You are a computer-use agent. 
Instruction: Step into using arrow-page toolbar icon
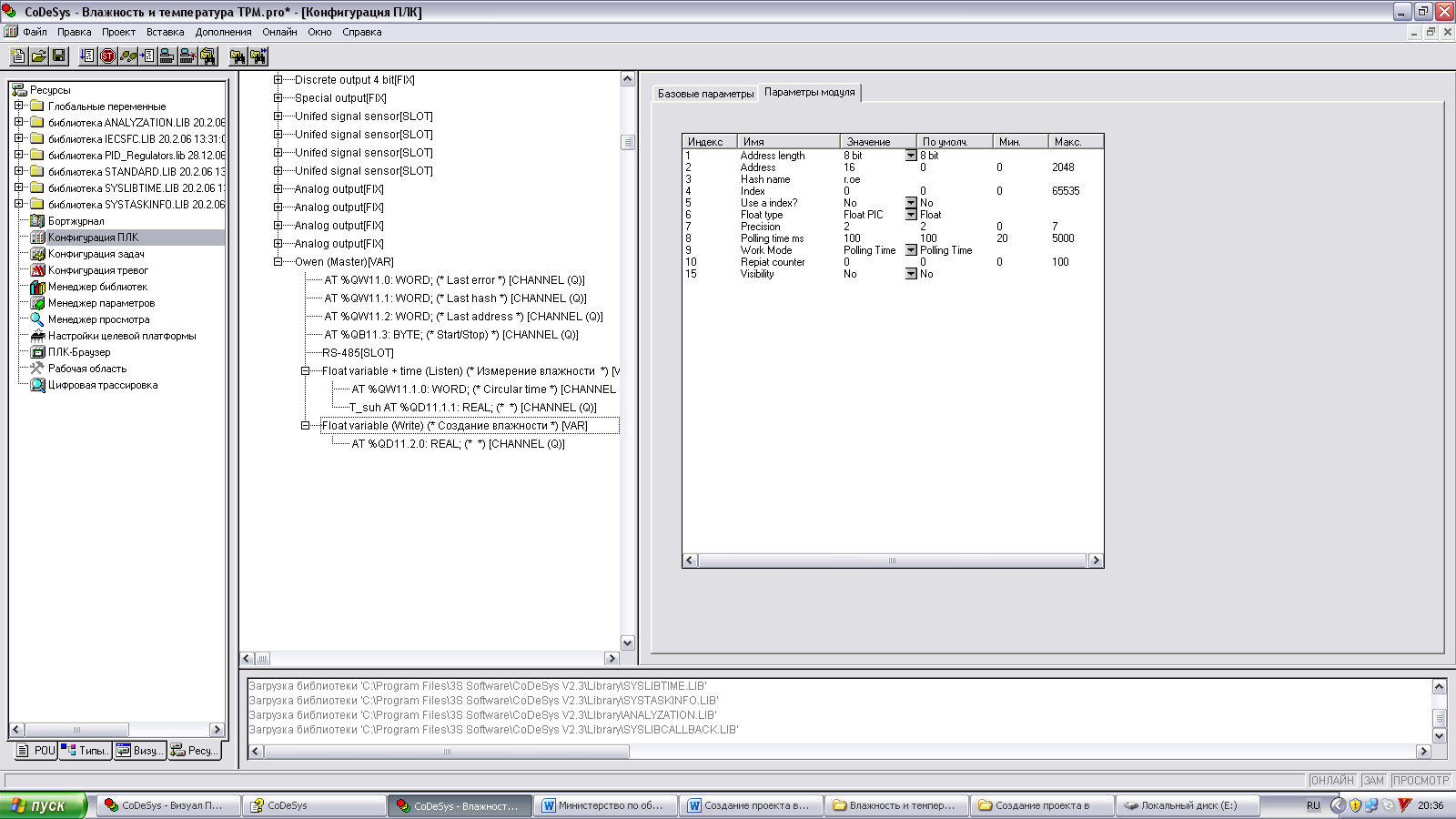coord(147,56)
